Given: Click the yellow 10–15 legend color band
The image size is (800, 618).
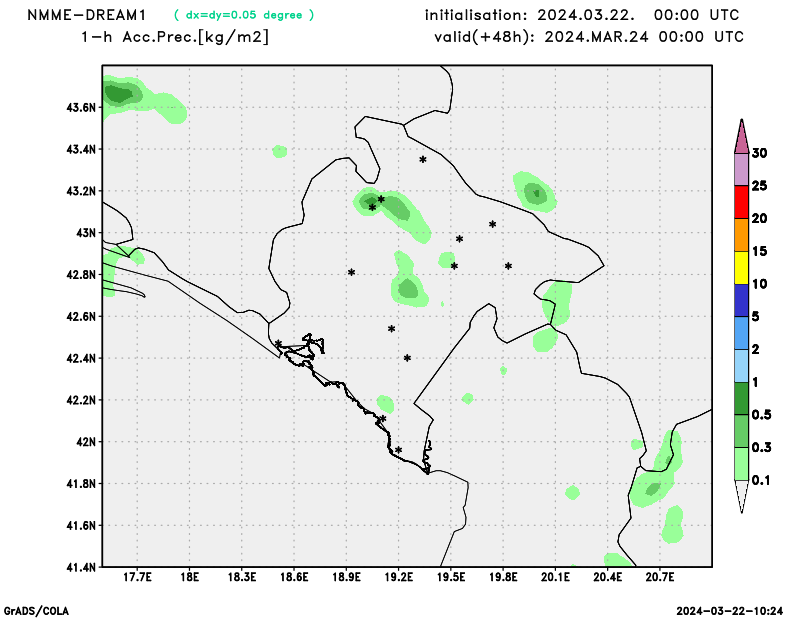Looking at the screenshot, I should 741,267.
